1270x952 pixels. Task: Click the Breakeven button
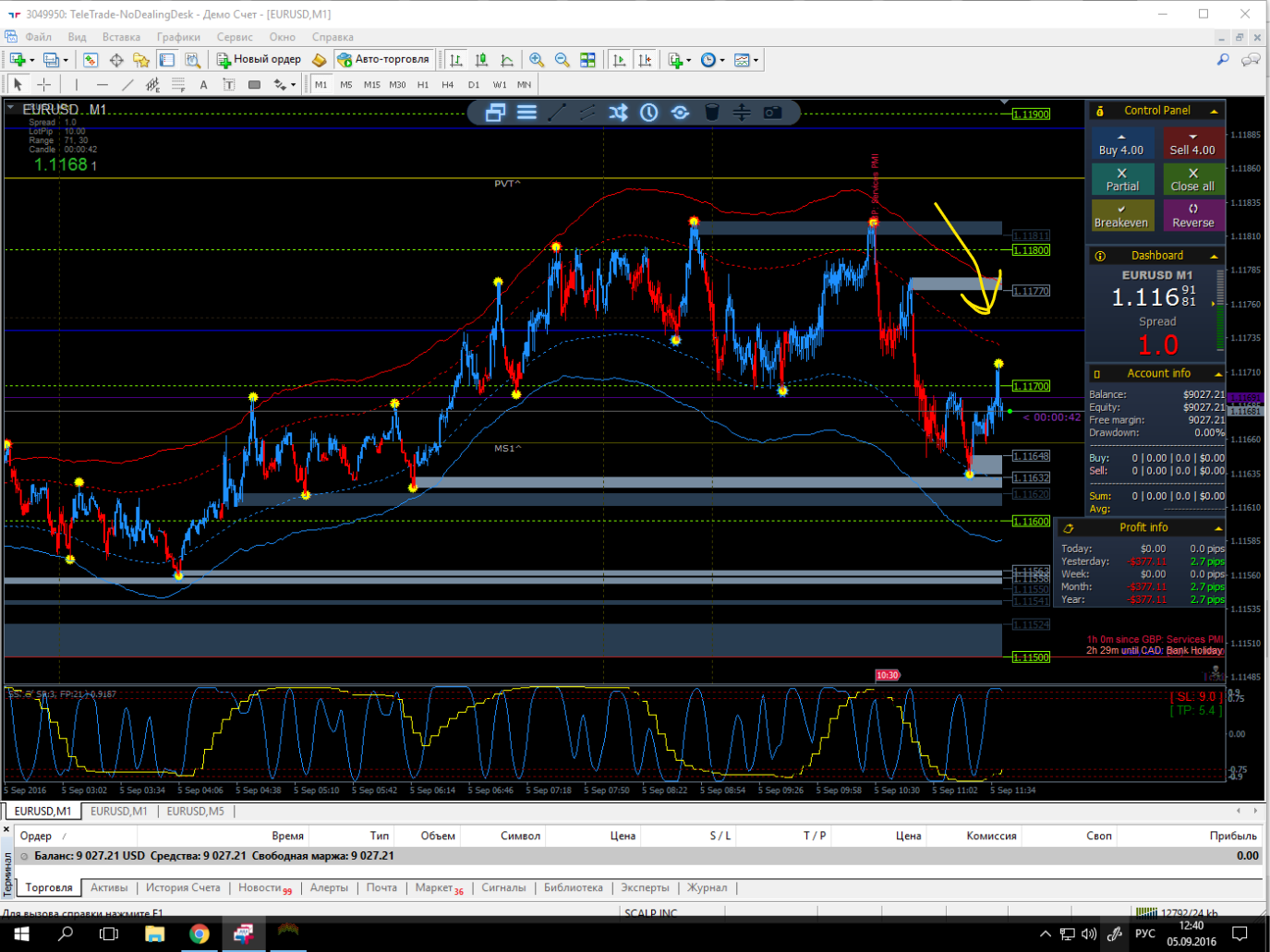pyautogui.click(x=1121, y=215)
